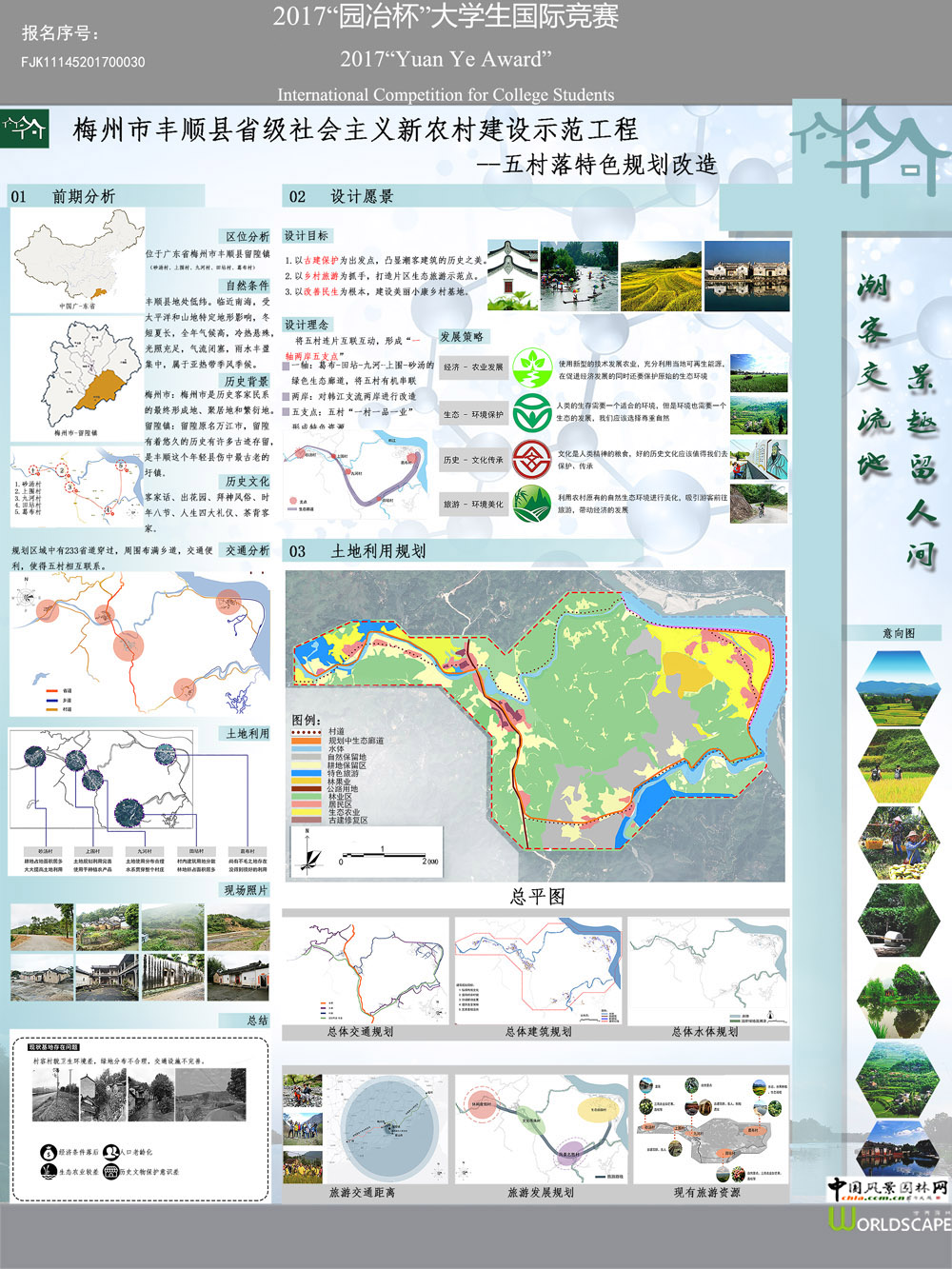This screenshot has height=1269, width=952.
Task: Click the 历史背景 section tag
Action: click(247, 381)
